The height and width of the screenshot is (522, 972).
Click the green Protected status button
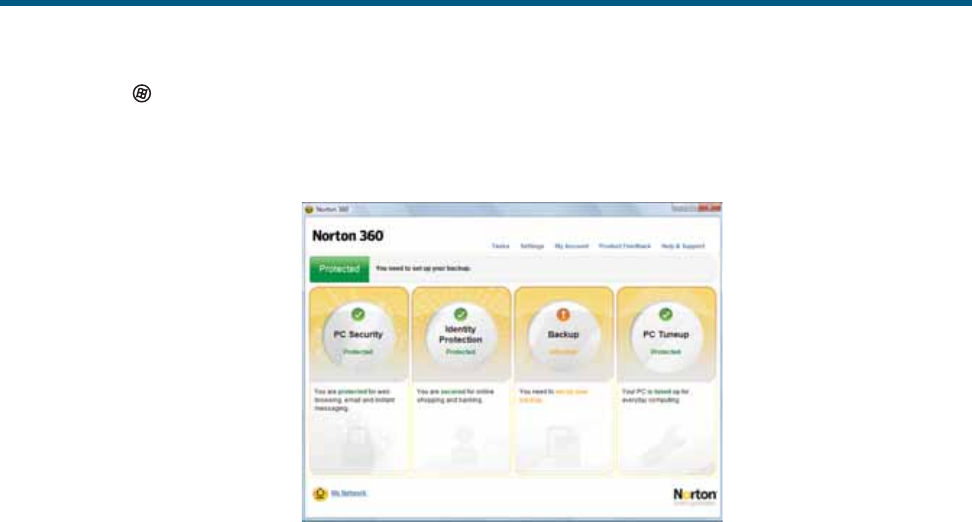tap(339, 269)
